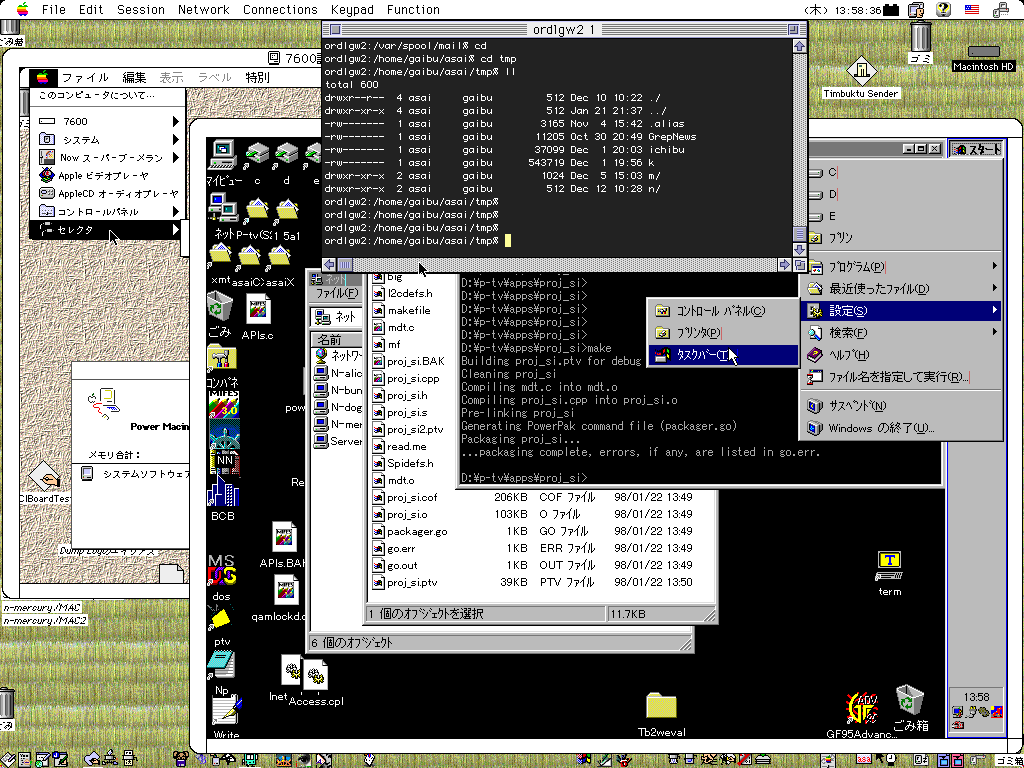Open the term desktop icon
Viewport: 1024px width, 768px height.
click(x=889, y=566)
